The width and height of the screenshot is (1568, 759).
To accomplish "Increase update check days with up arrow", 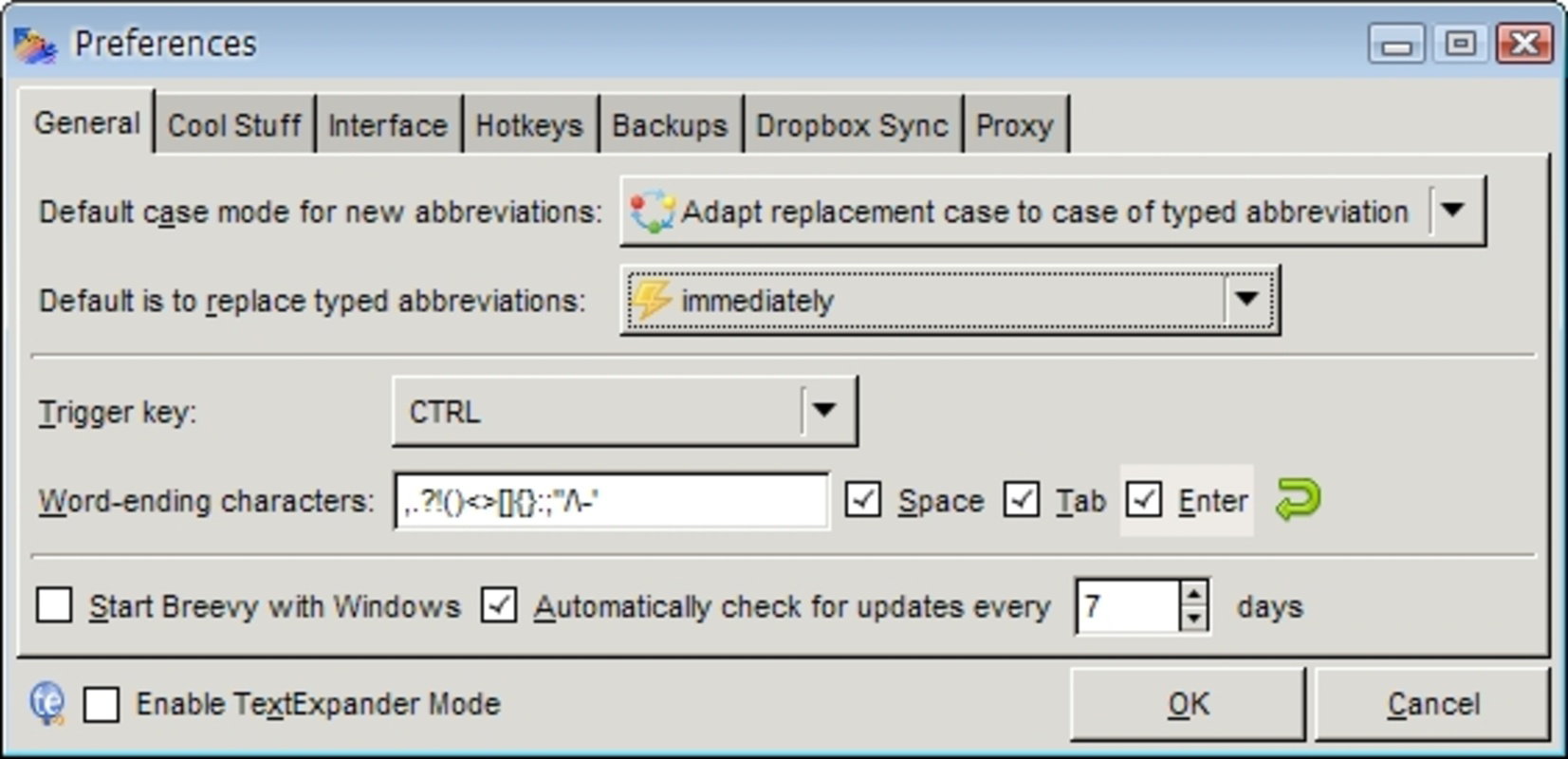I will 1193,593.
